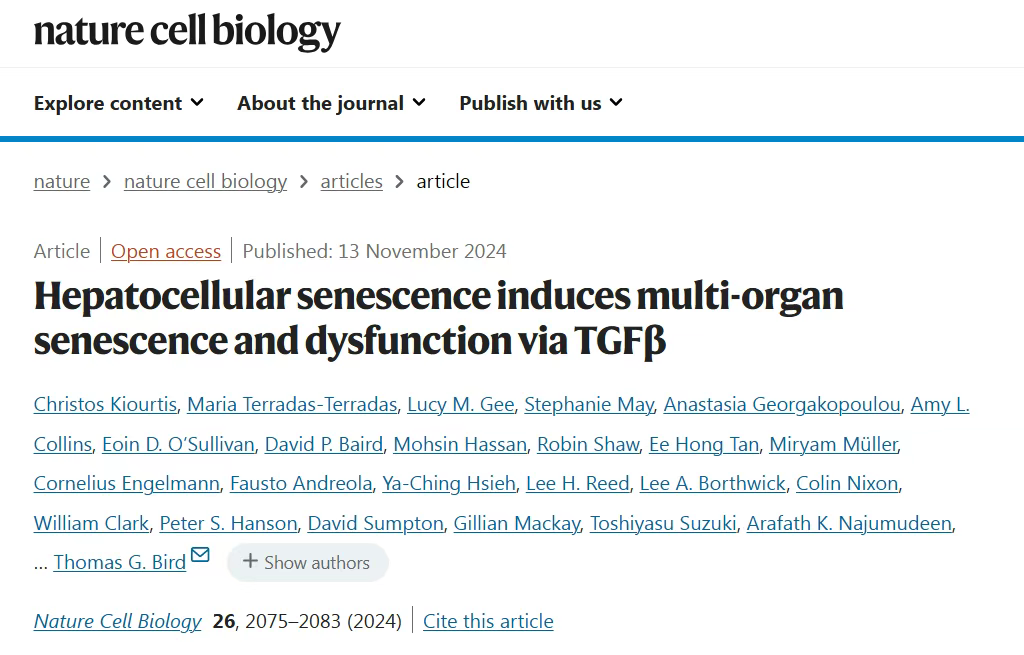Click author Anastasia Georgakopoulou
Viewport: 1024px width, 655px height.
[782, 404]
